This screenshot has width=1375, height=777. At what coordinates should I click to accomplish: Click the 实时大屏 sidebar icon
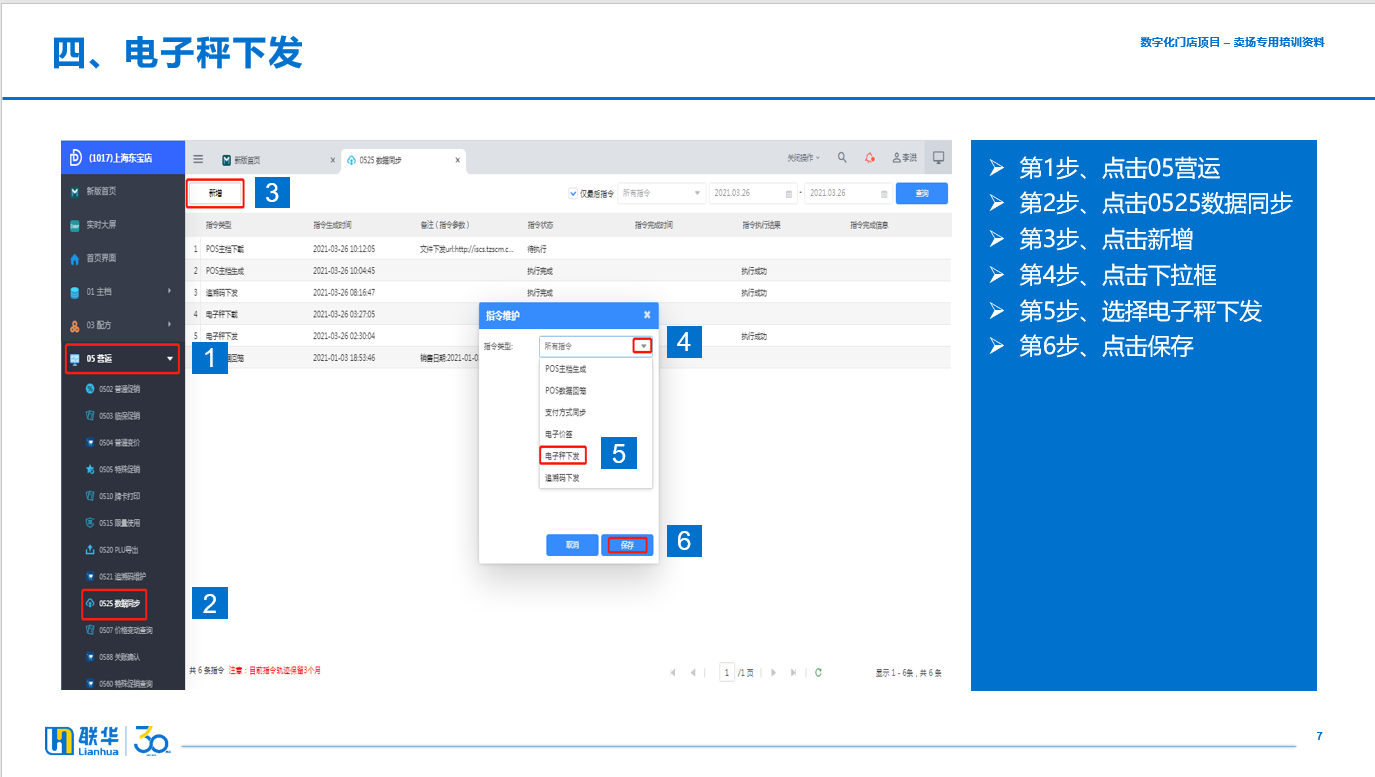point(74,225)
